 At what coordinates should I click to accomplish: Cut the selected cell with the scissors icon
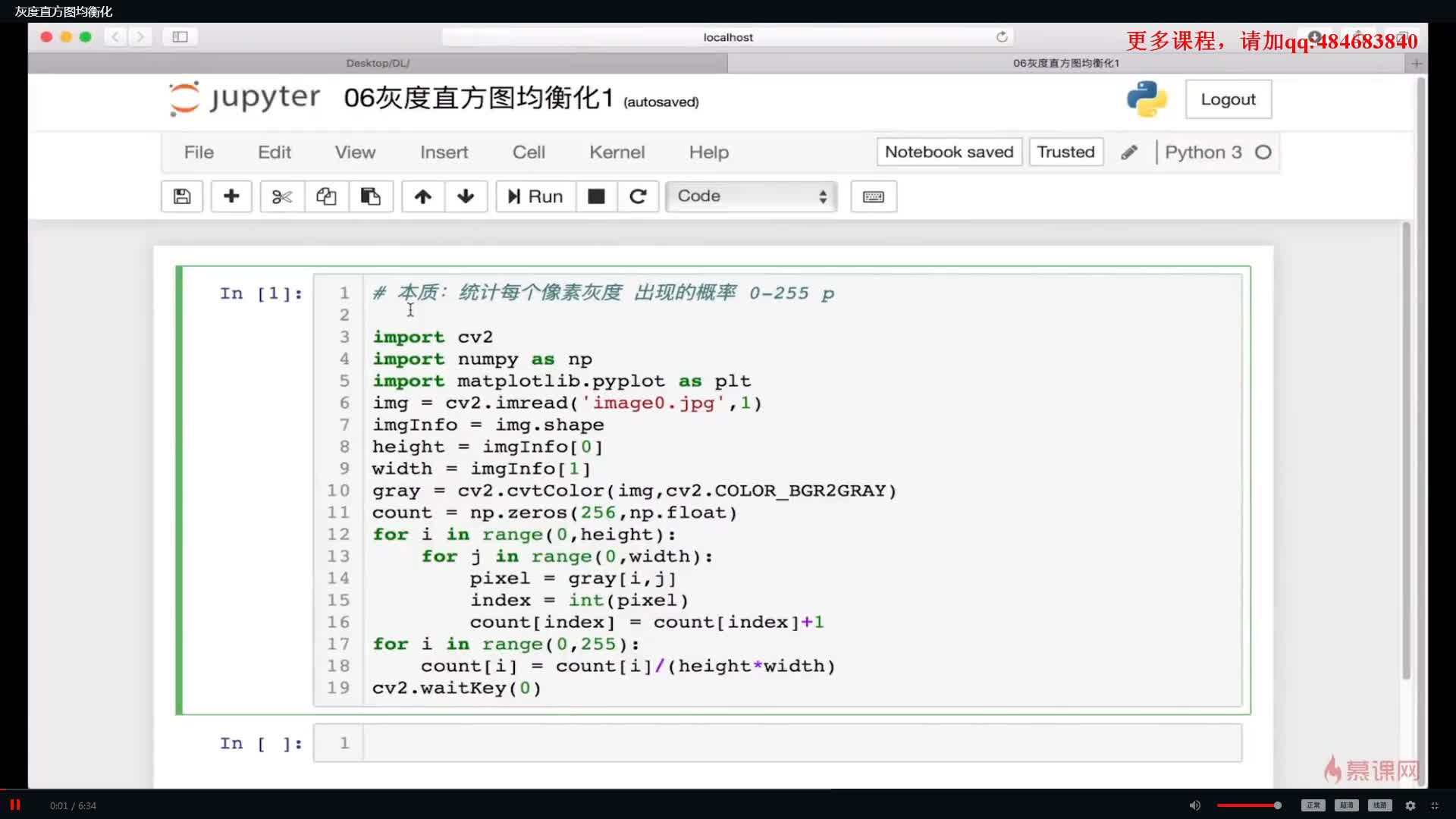282,196
